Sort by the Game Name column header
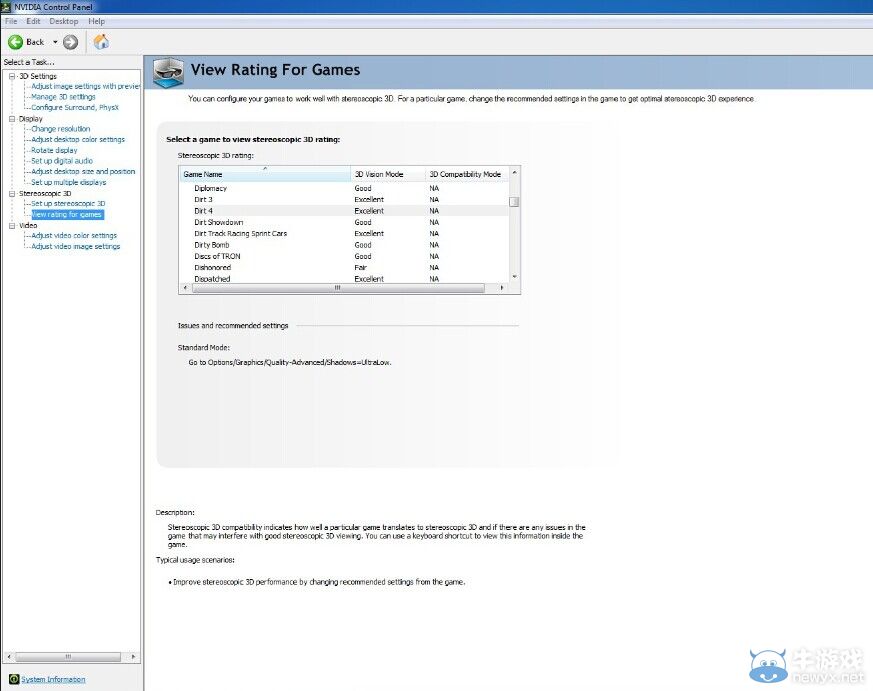The height and width of the screenshot is (691, 873). pos(265,174)
